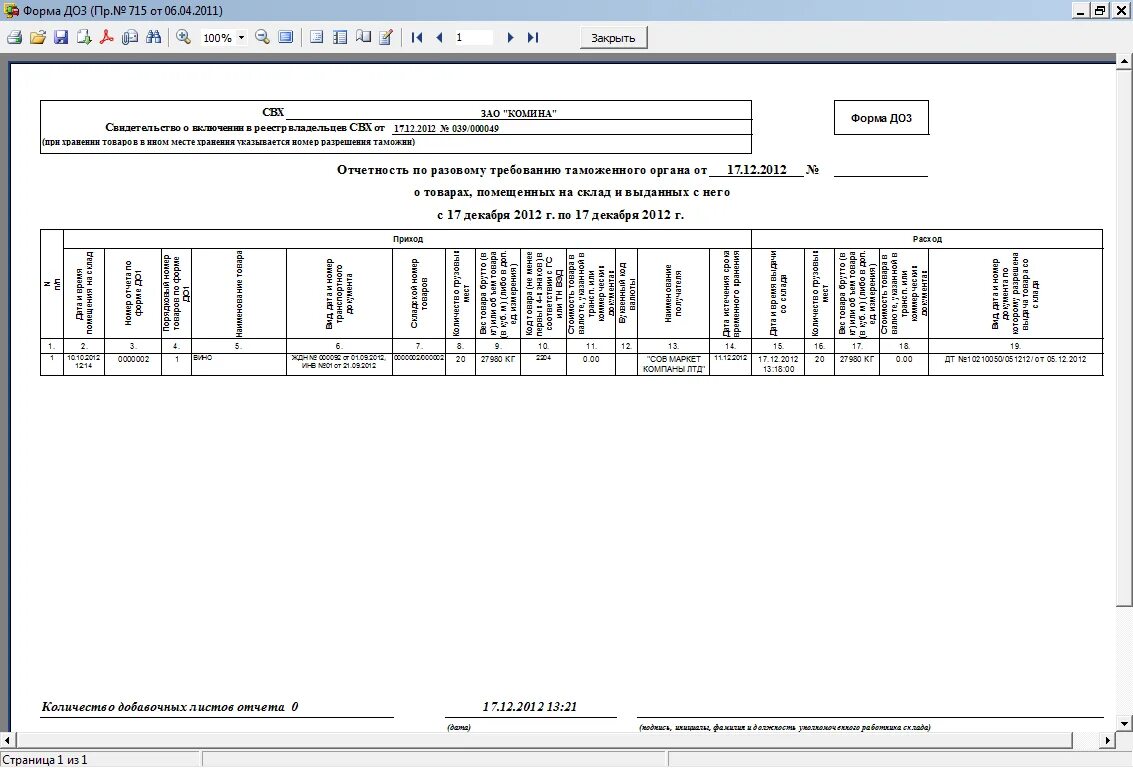Click the goods code cell 2204
This screenshot has height=768, width=1133.
pos(543,363)
